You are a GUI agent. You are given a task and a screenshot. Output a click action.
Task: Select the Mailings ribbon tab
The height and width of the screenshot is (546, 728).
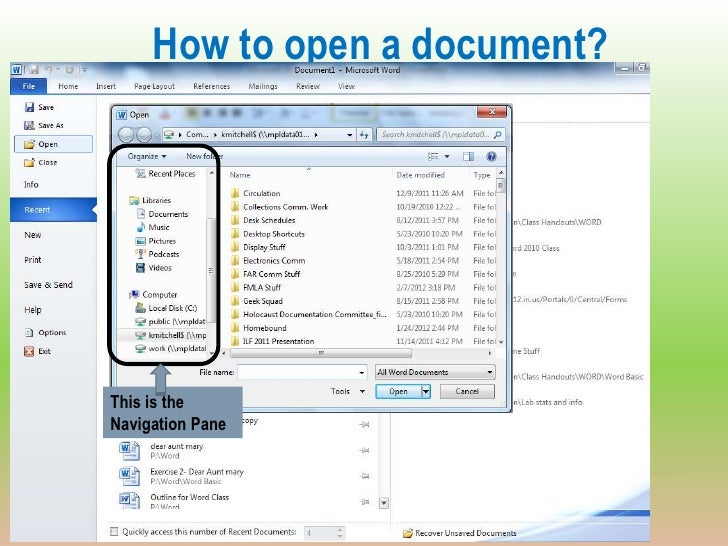point(263,86)
